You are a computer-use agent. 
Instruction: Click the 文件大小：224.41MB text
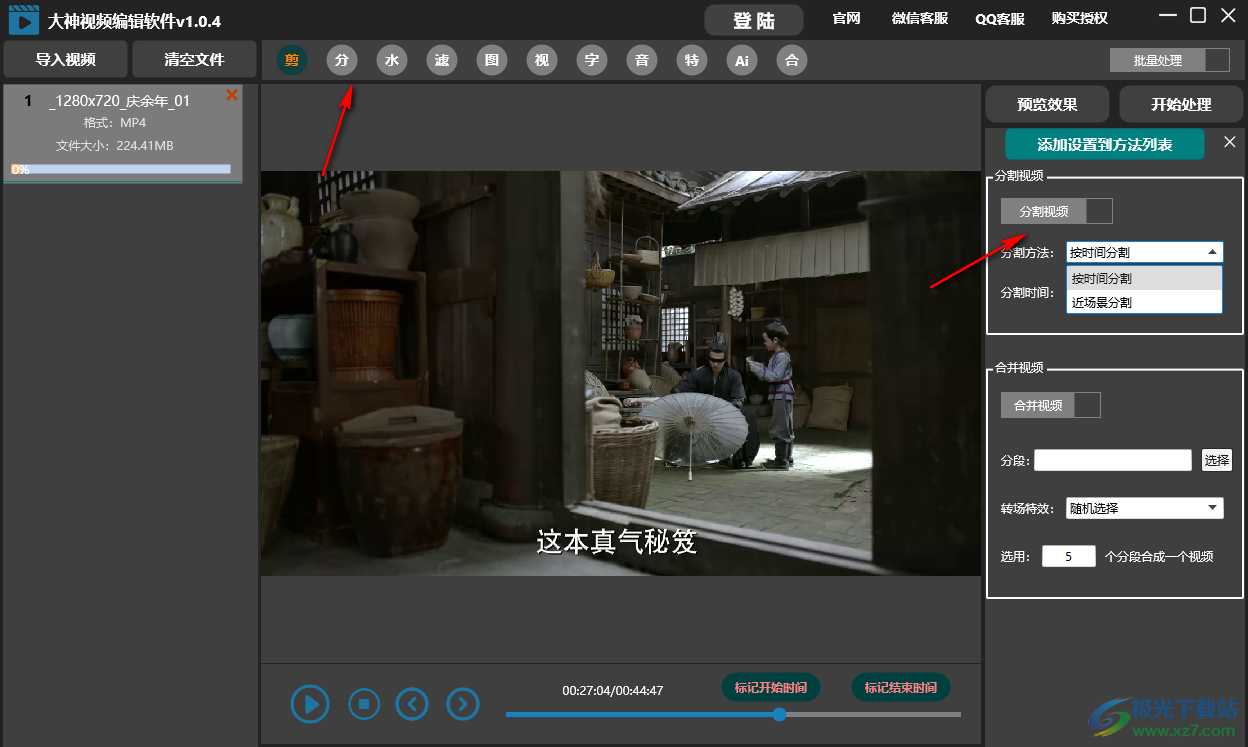coord(115,146)
